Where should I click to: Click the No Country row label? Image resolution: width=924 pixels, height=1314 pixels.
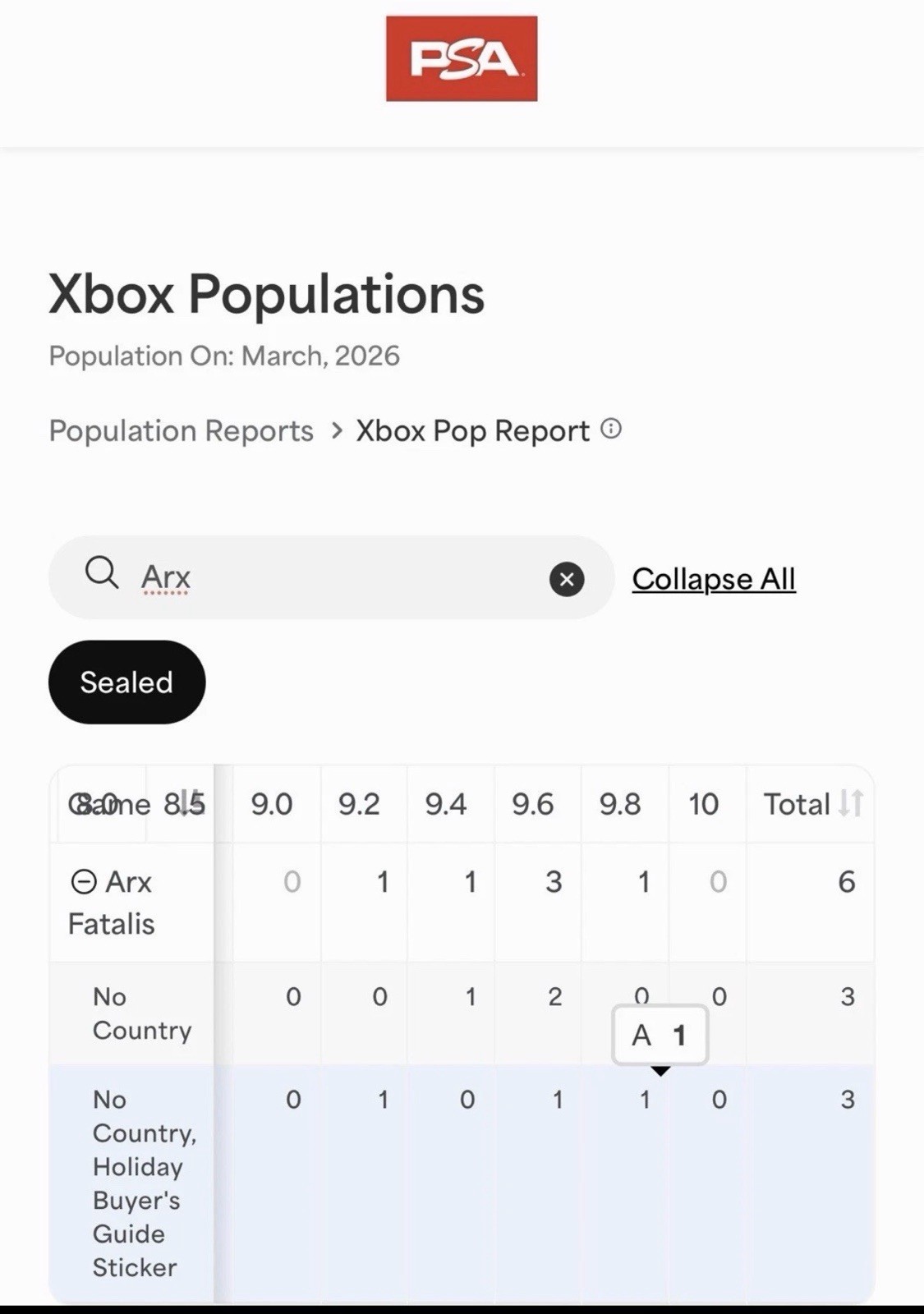click(x=142, y=1013)
